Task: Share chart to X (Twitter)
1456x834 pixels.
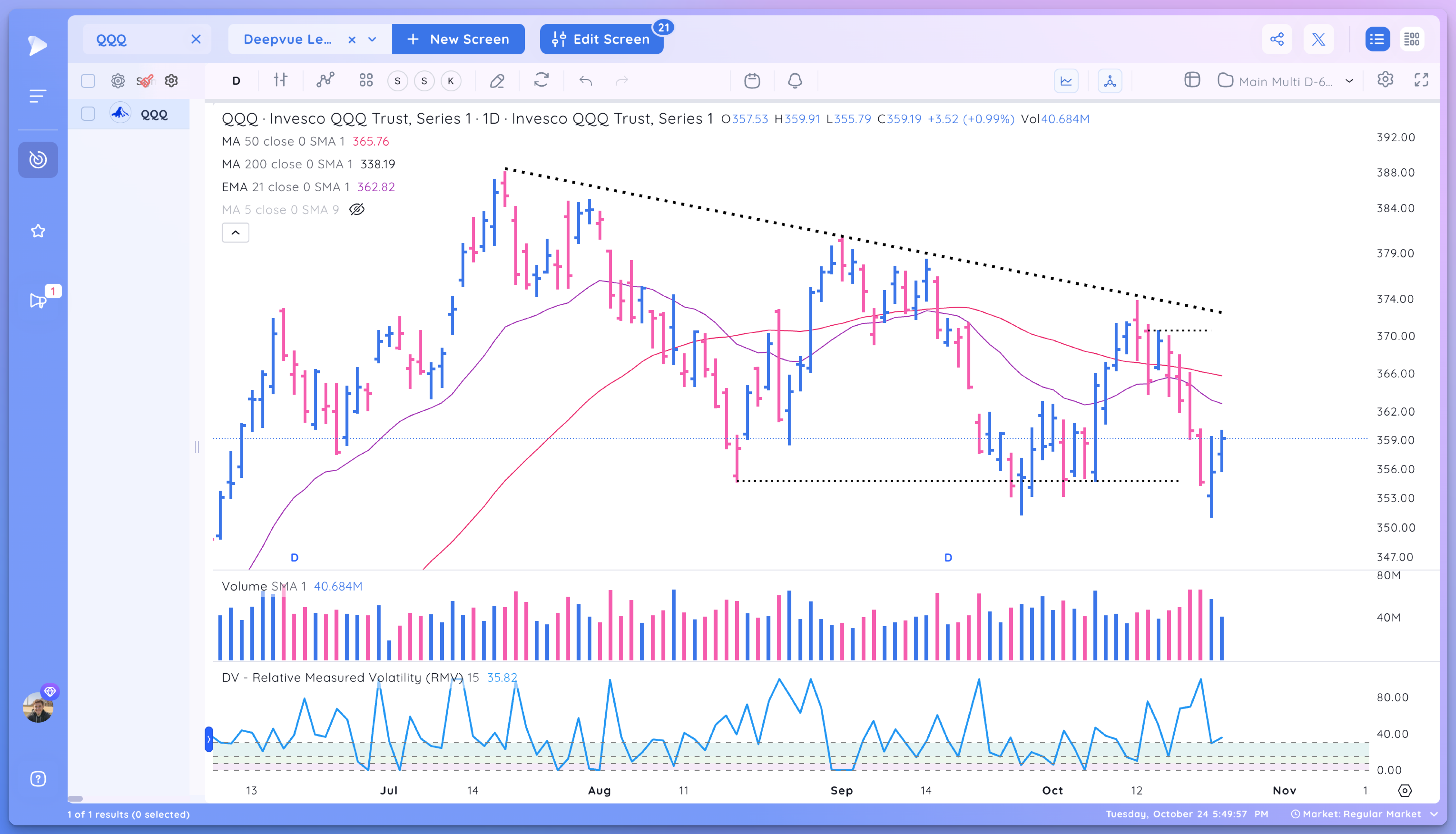Action: [1319, 39]
